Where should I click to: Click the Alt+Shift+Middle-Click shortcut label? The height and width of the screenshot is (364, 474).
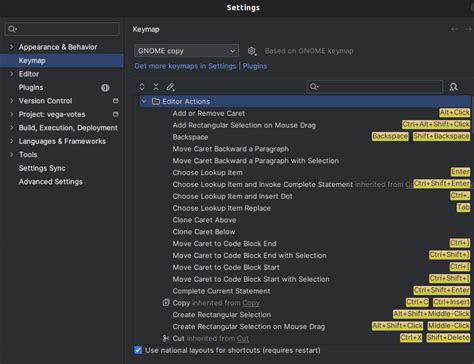click(x=431, y=314)
